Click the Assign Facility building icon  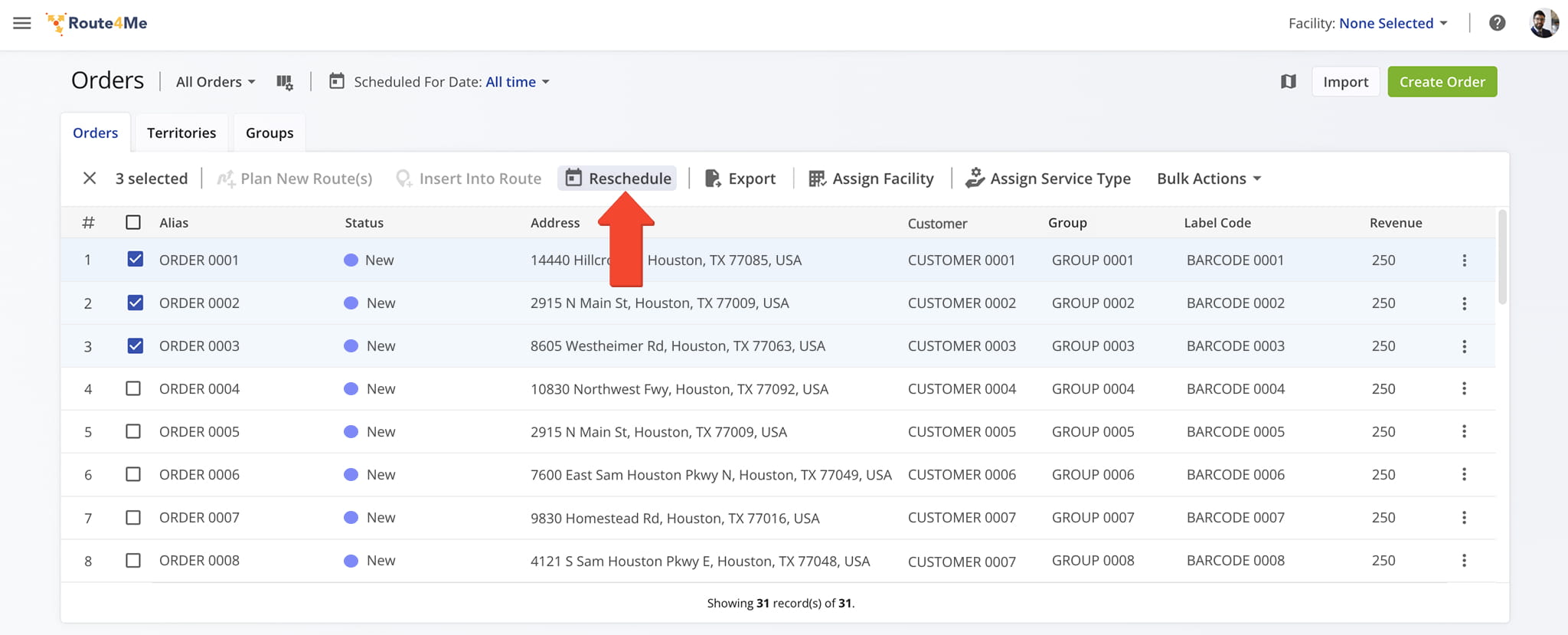pos(817,178)
